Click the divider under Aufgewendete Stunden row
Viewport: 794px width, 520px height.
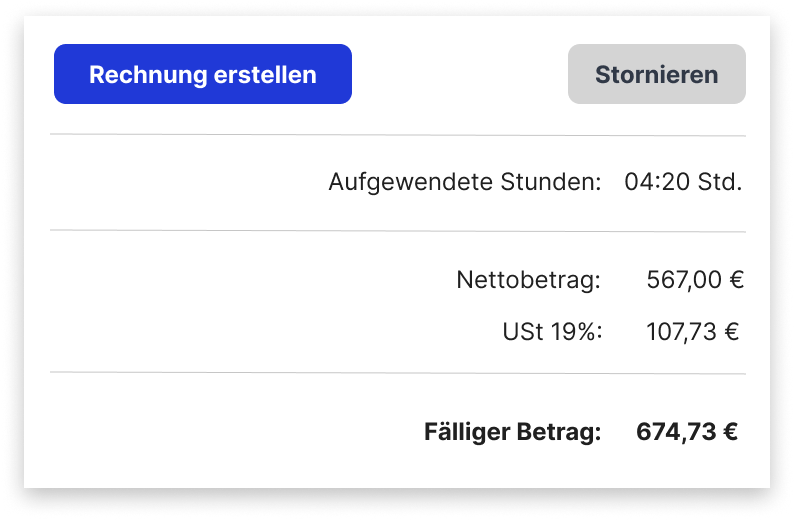pos(398,231)
